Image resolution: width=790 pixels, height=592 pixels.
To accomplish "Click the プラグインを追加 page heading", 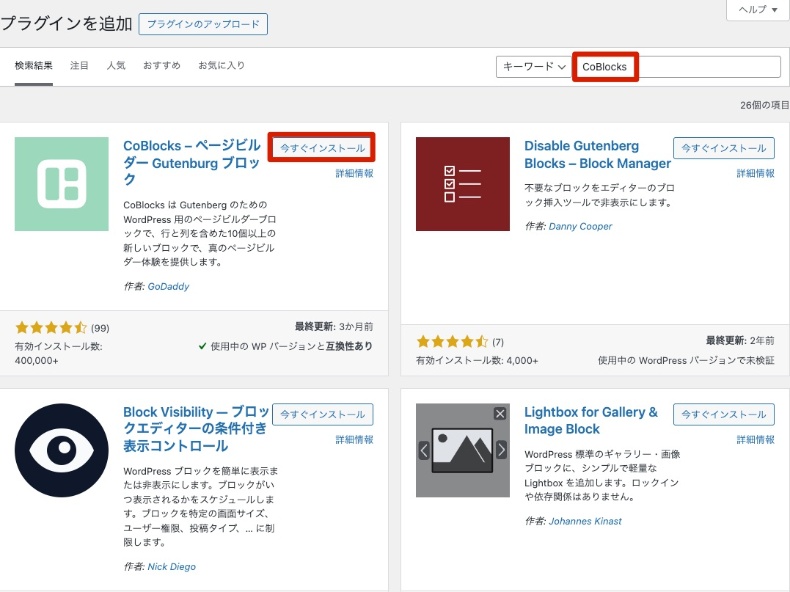I will [66, 23].
